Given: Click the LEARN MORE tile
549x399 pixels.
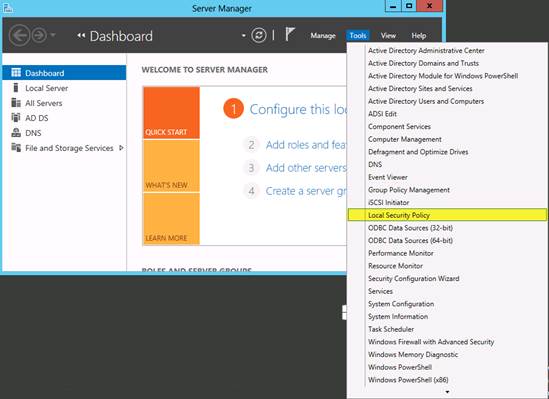Looking at the screenshot, I should (x=171, y=219).
